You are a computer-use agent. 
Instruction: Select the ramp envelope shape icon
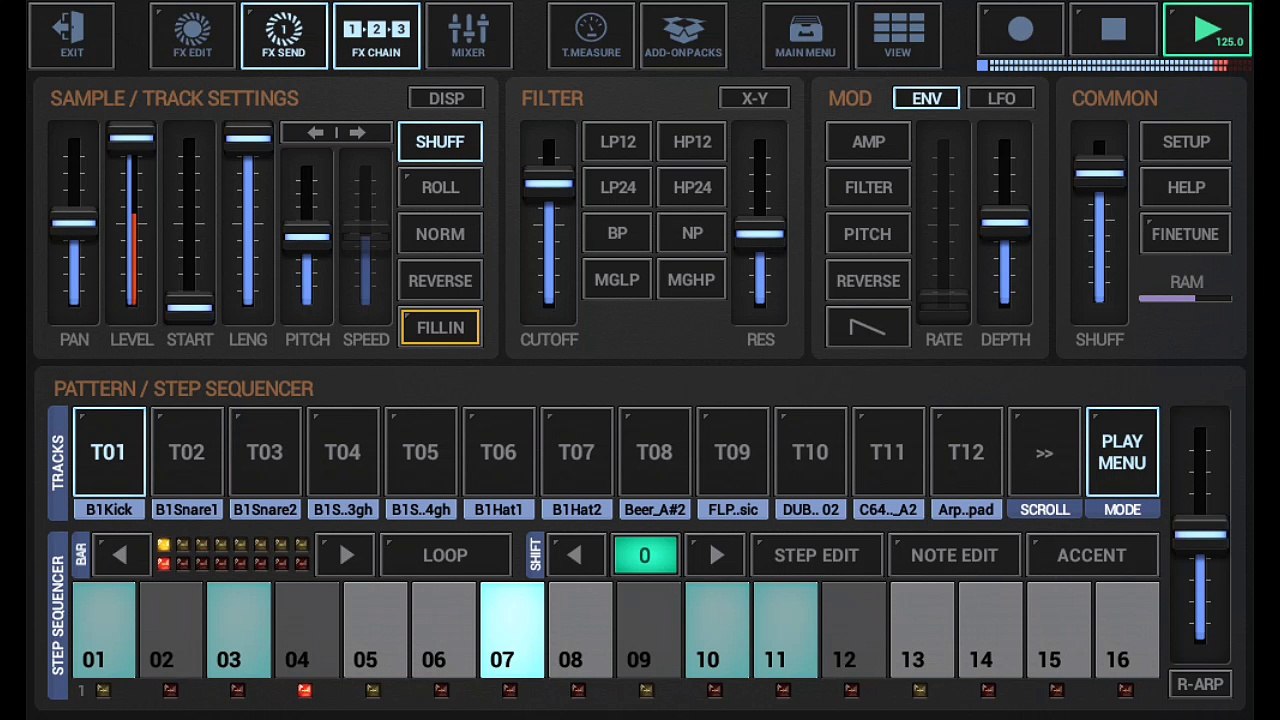(x=868, y=327)
